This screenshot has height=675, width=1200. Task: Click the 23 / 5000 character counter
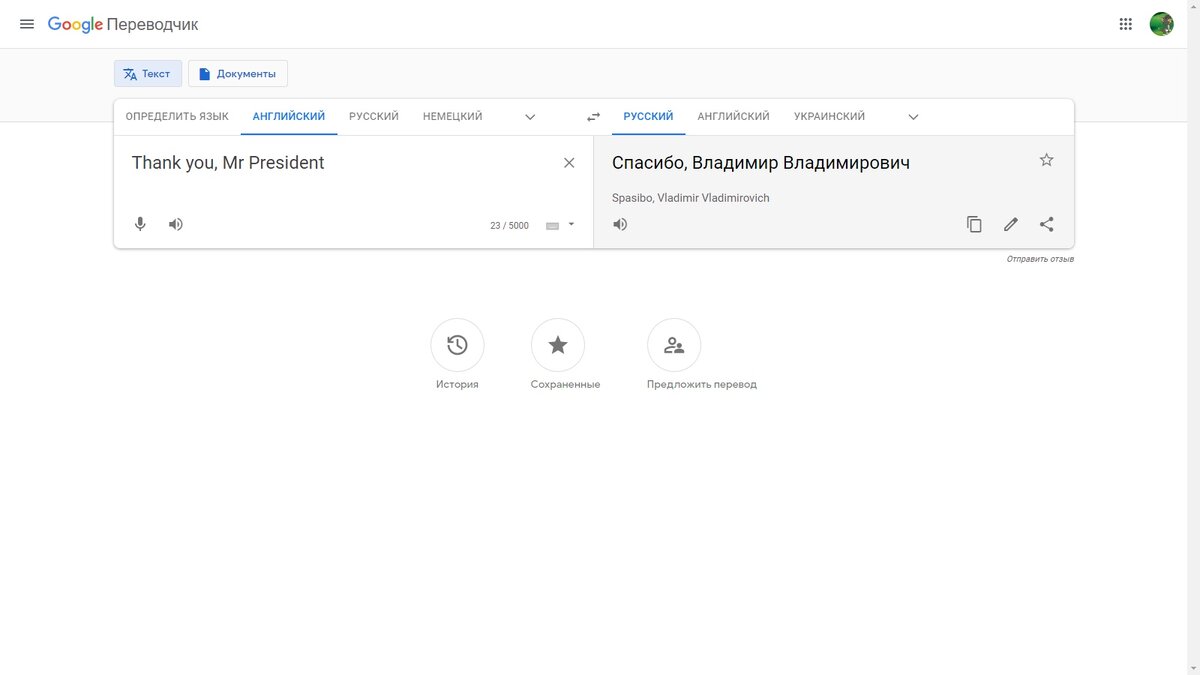(509, 226)
